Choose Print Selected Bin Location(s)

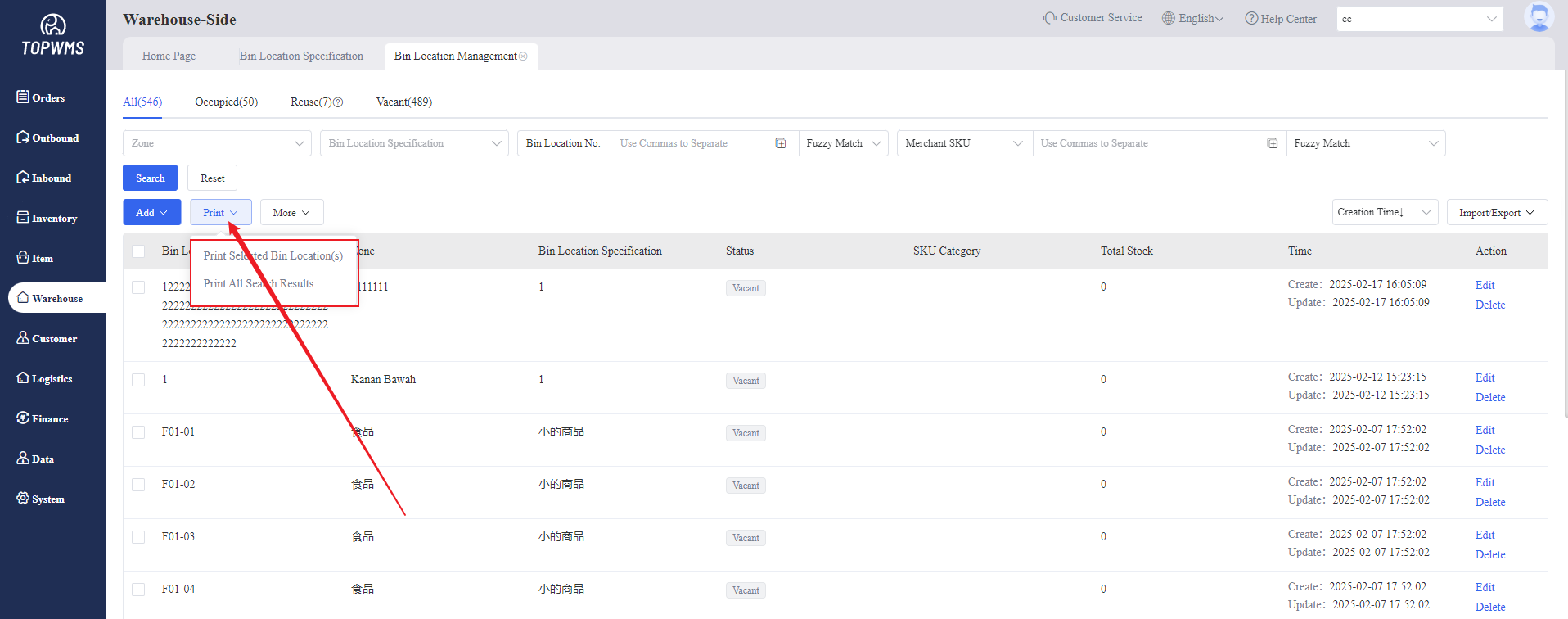point(273,255)
